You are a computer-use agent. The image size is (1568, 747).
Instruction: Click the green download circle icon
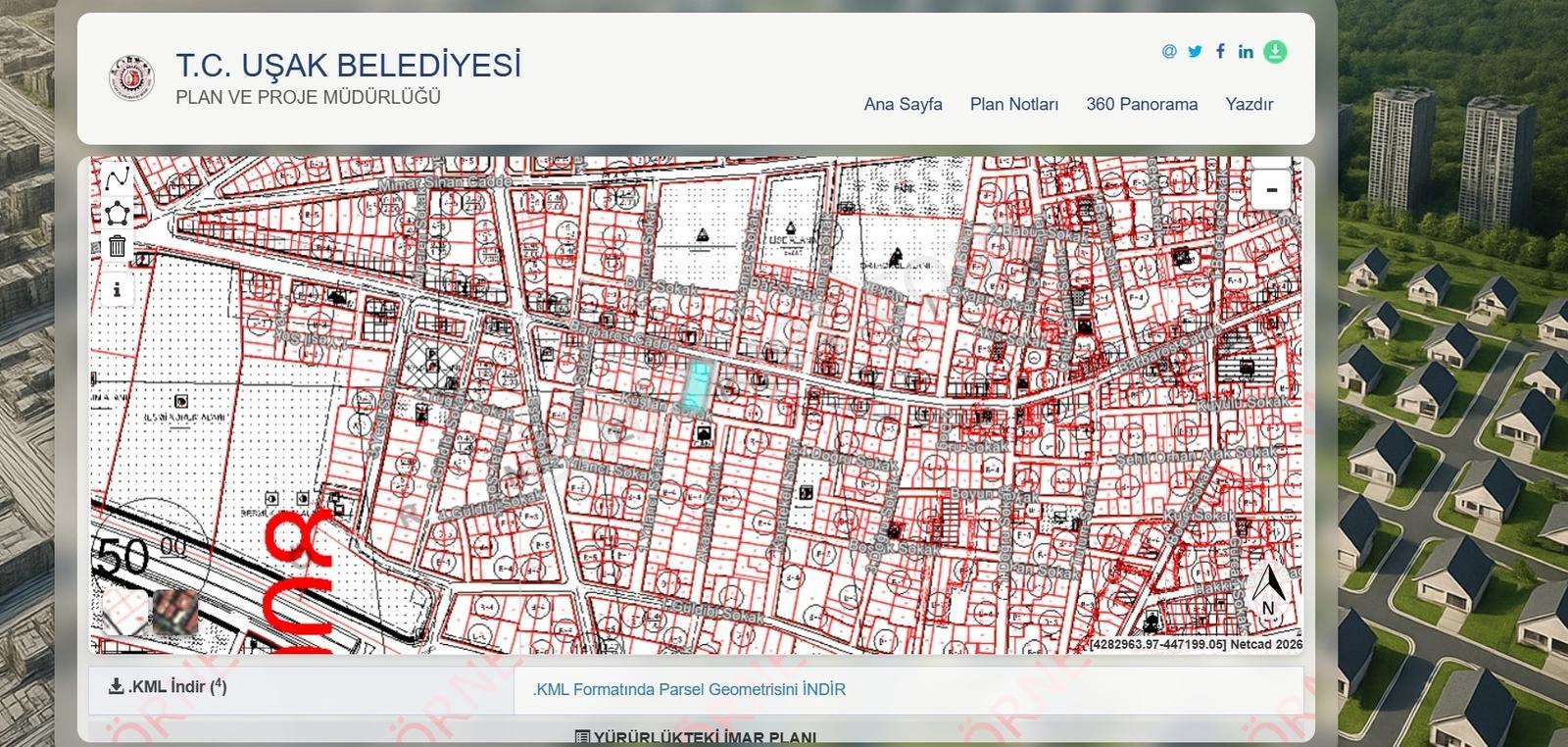coord(1275,51)
